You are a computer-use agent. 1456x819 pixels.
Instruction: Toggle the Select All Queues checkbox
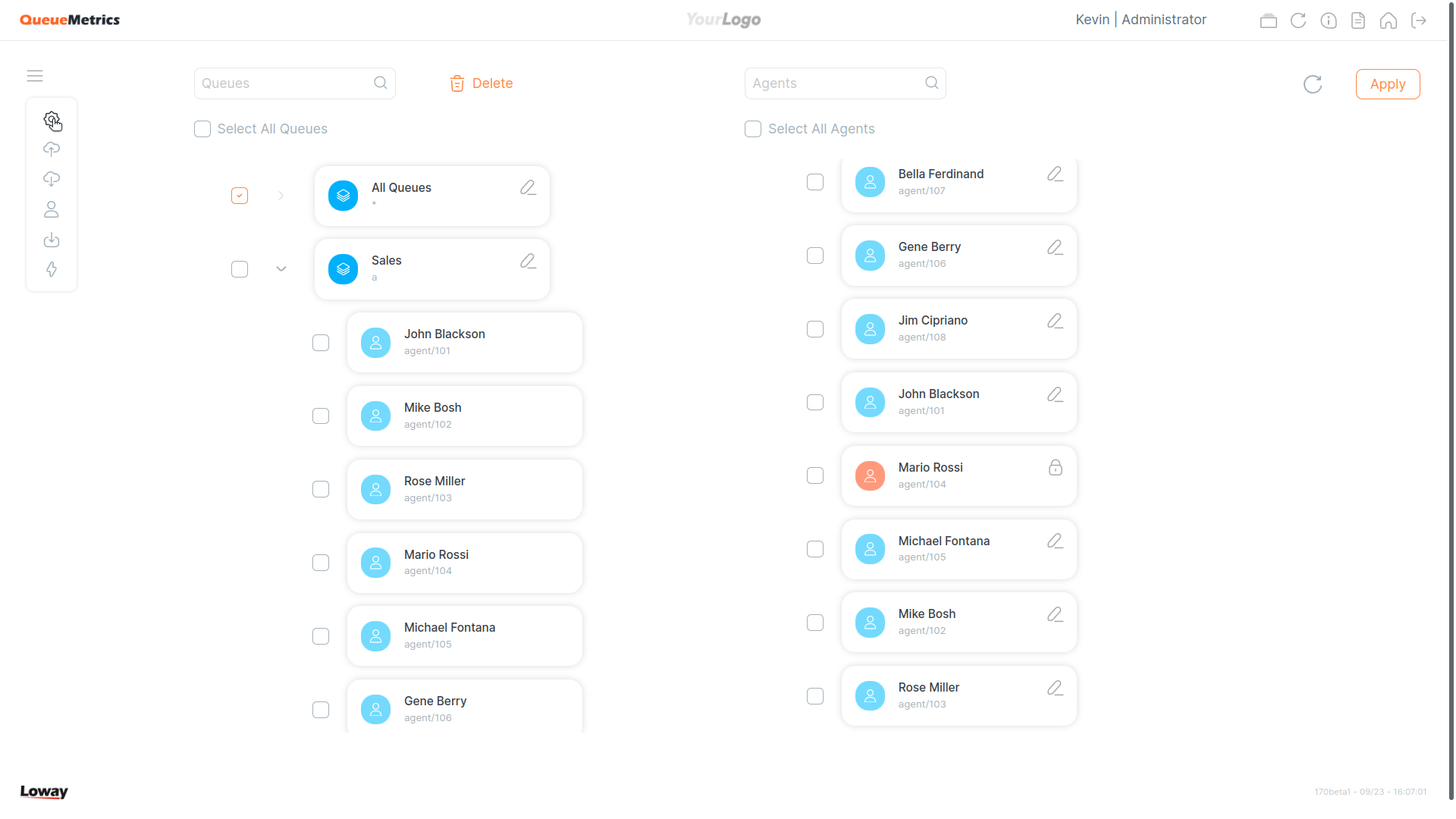201,128
